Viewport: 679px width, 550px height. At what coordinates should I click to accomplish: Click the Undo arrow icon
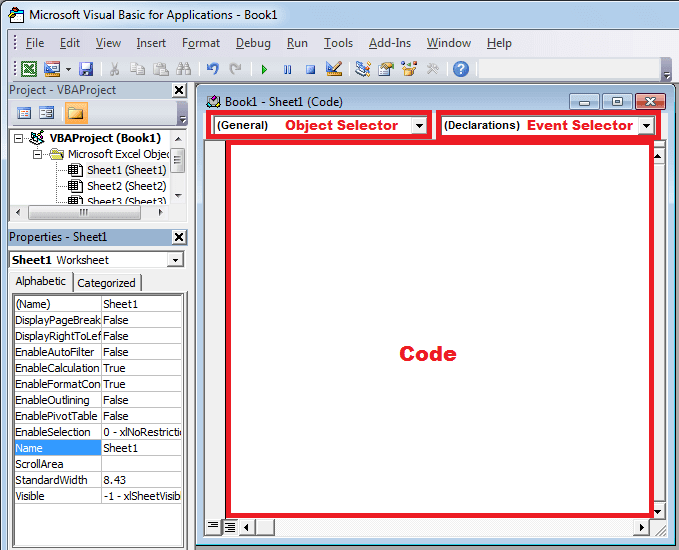coord(213,69)
